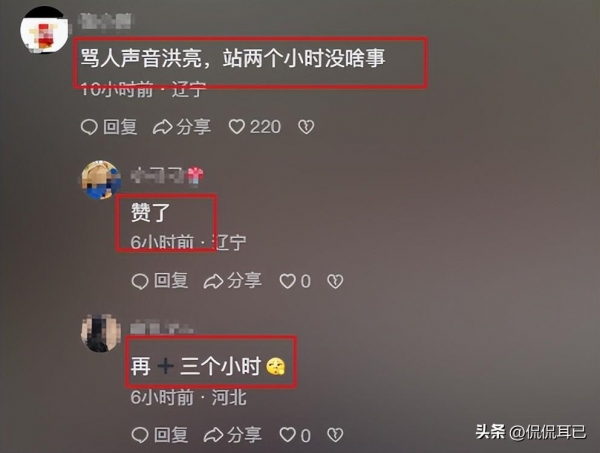Share the 赞了 reply
Screen dimensions: 600x453
(x=233, y=282)
